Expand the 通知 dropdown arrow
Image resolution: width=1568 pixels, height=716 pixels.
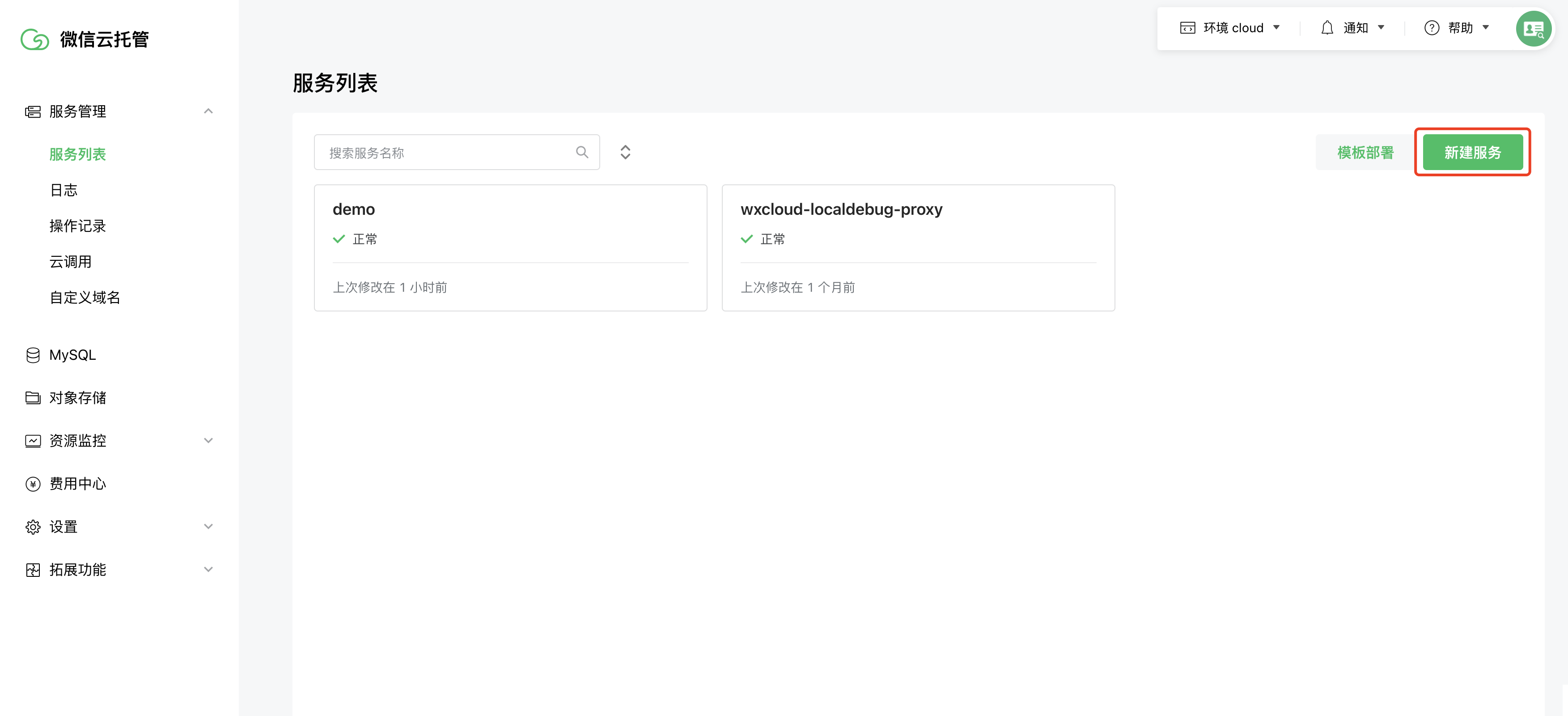[x=1381, y=27]
